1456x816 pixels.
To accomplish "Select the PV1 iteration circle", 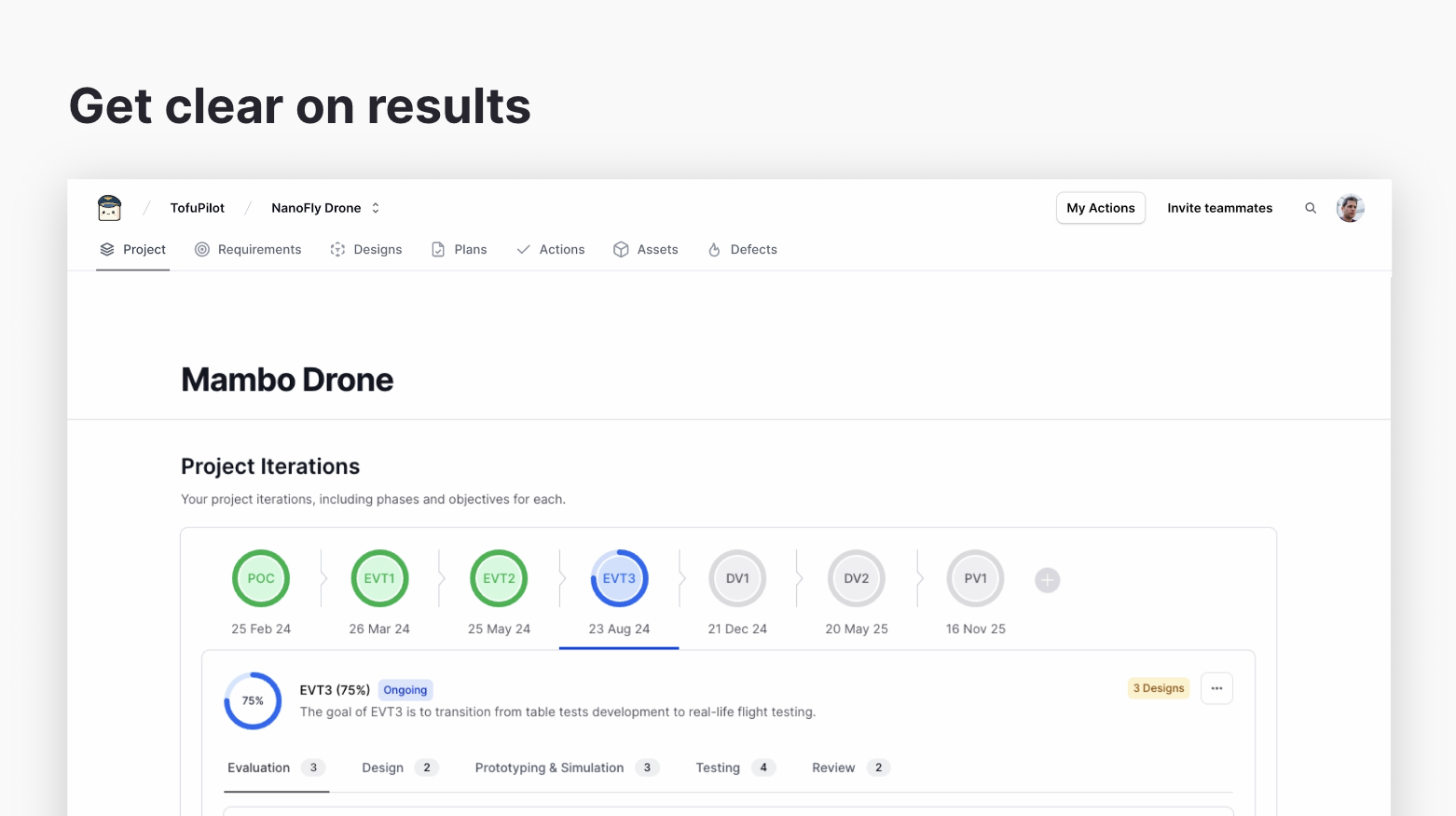I will (976, 578).
